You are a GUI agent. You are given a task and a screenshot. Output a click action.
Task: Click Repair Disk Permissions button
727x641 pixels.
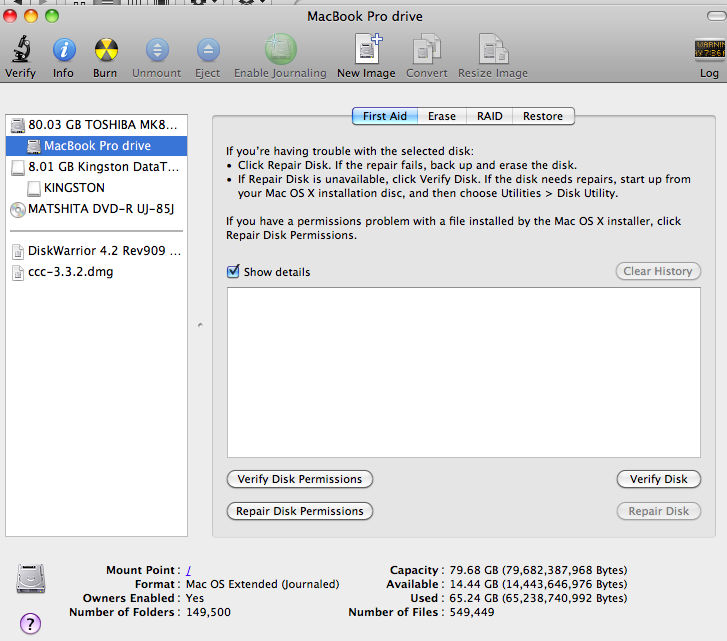click(300, 511)
